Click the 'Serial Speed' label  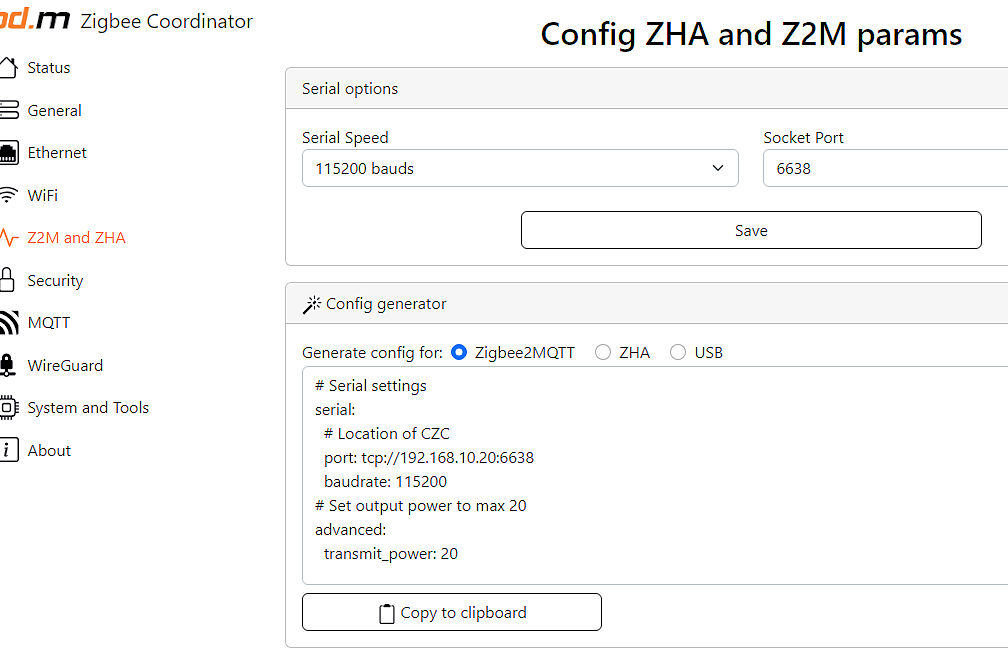coord(345,138)
